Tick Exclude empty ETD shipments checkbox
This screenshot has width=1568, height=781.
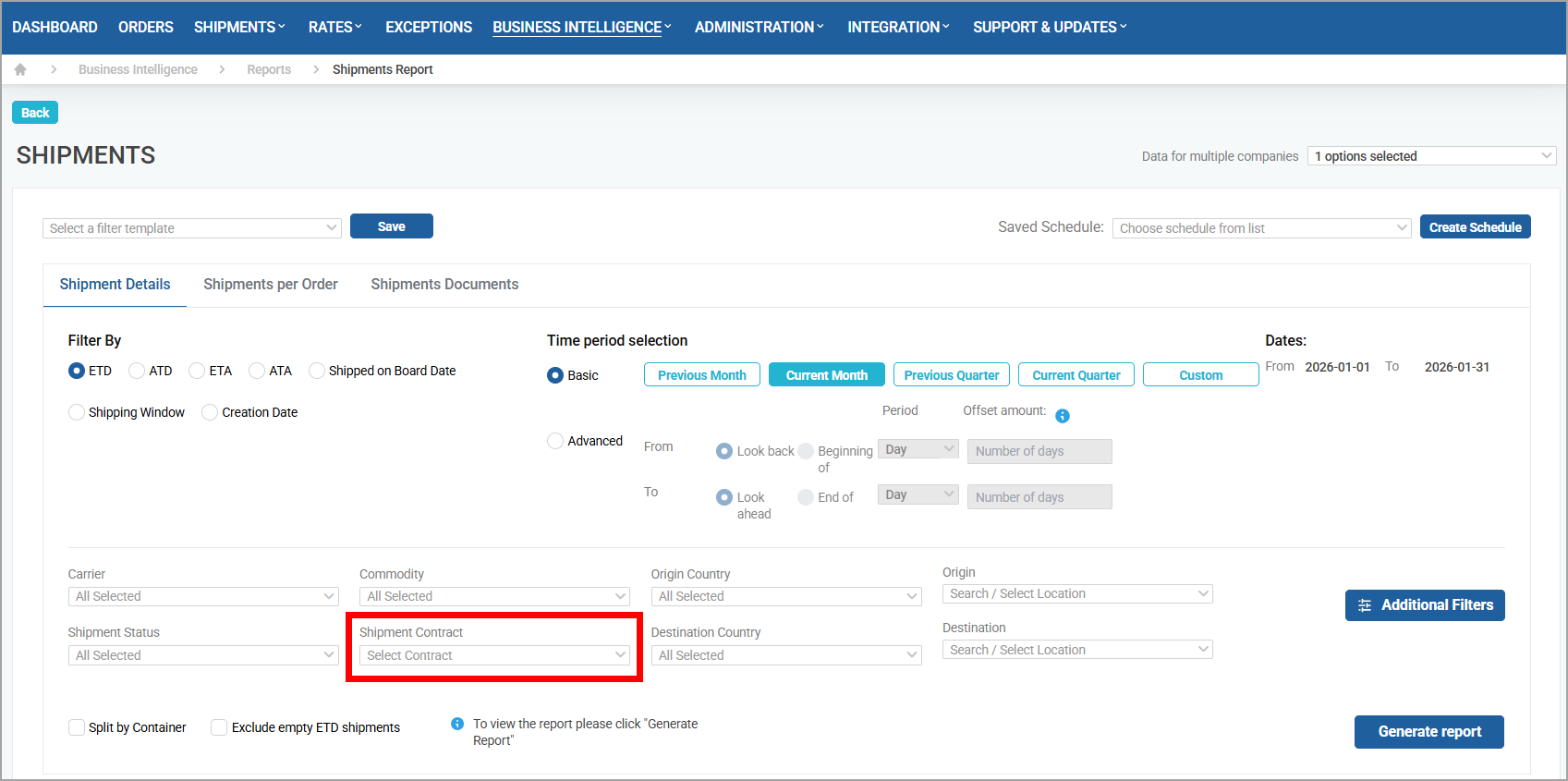219,727
